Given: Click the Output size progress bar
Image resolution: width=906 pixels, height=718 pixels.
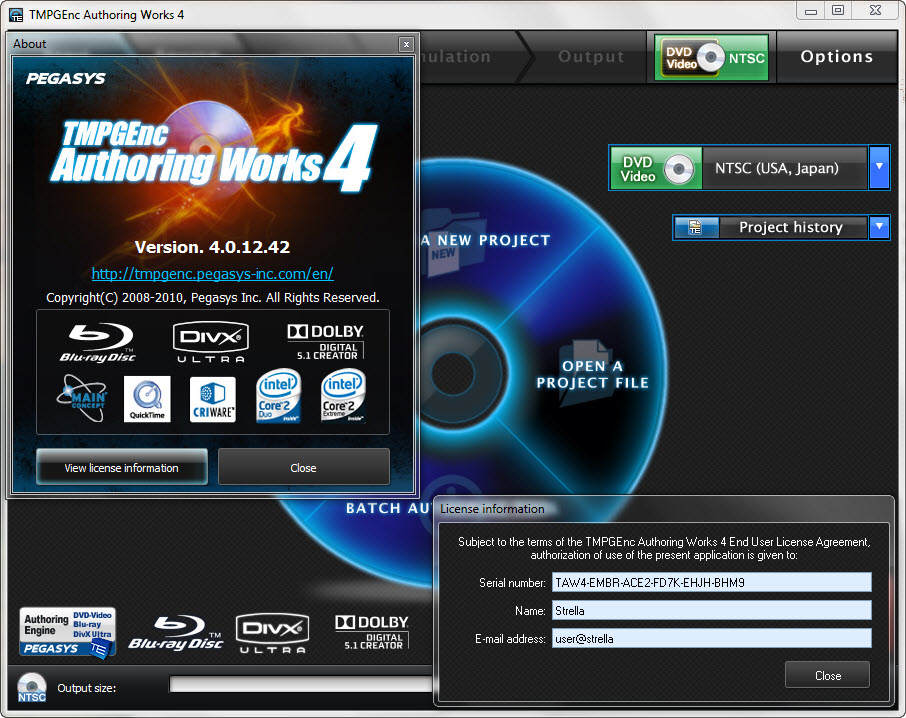Looking at the screenshot, I should pos(300,684).
